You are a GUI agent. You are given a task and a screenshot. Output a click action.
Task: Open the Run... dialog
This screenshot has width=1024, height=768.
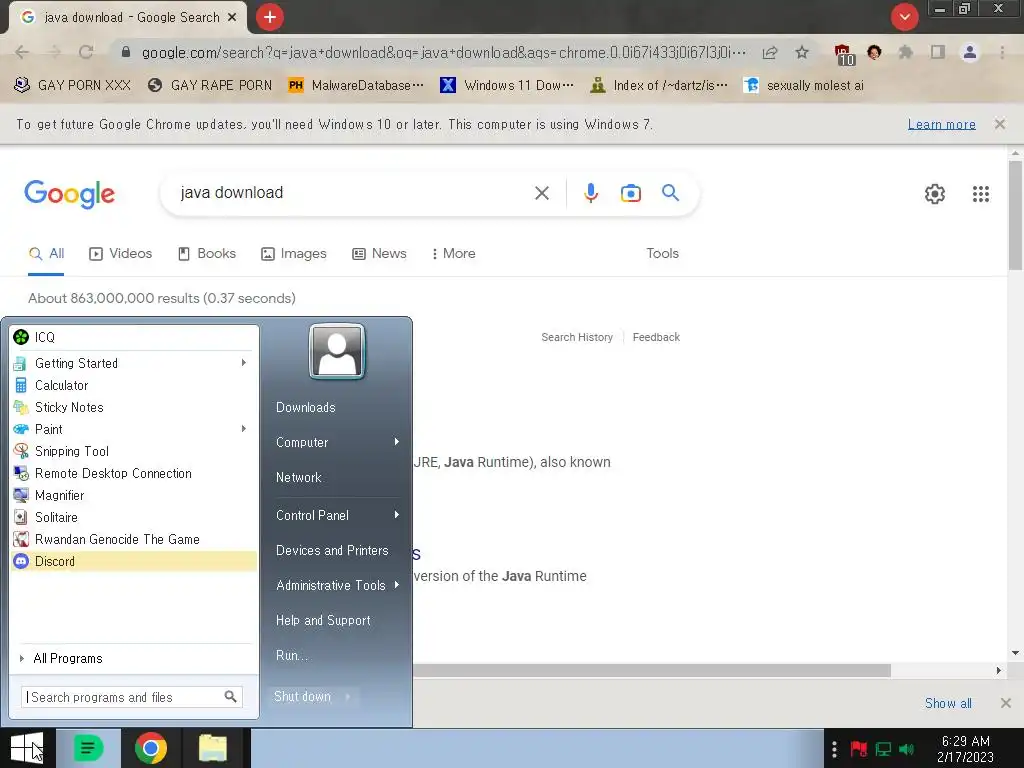point(292,656)
